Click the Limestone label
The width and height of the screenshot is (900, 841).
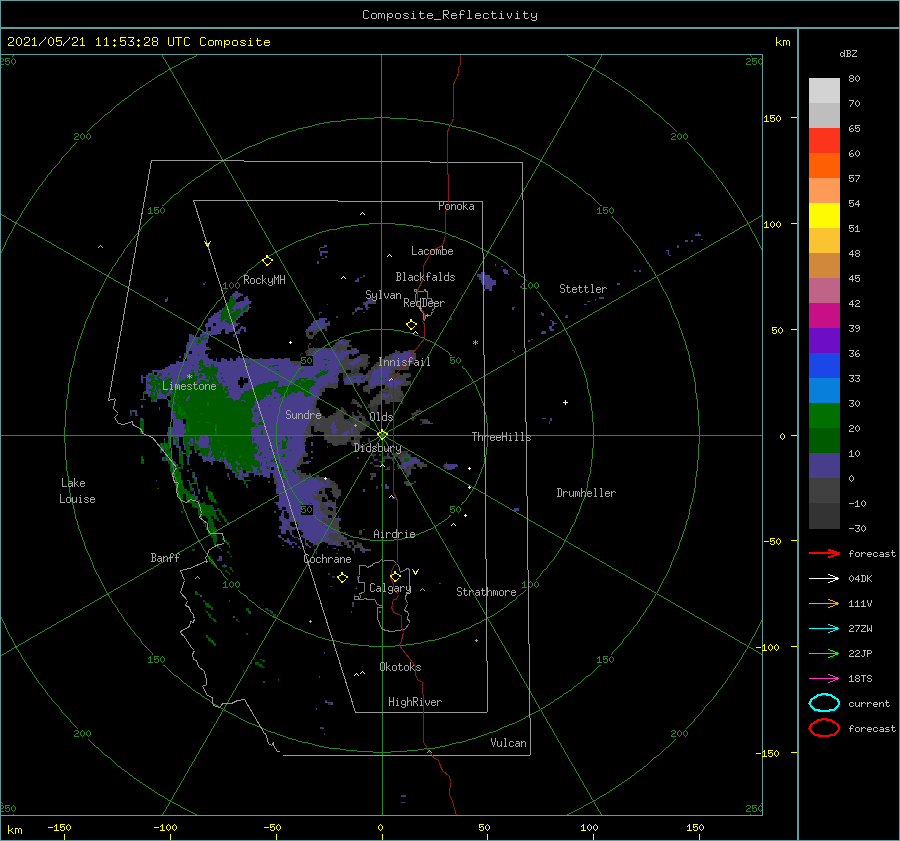189,386
